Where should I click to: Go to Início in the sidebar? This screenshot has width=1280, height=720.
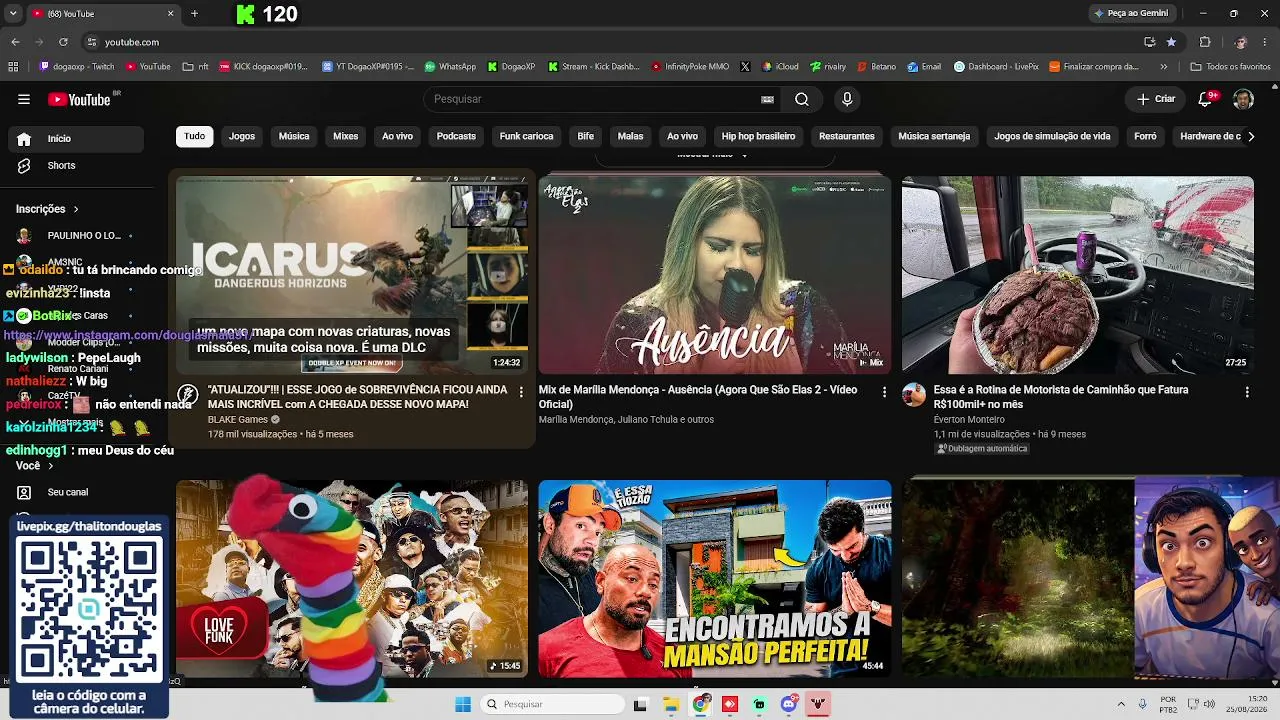(75, 139)
